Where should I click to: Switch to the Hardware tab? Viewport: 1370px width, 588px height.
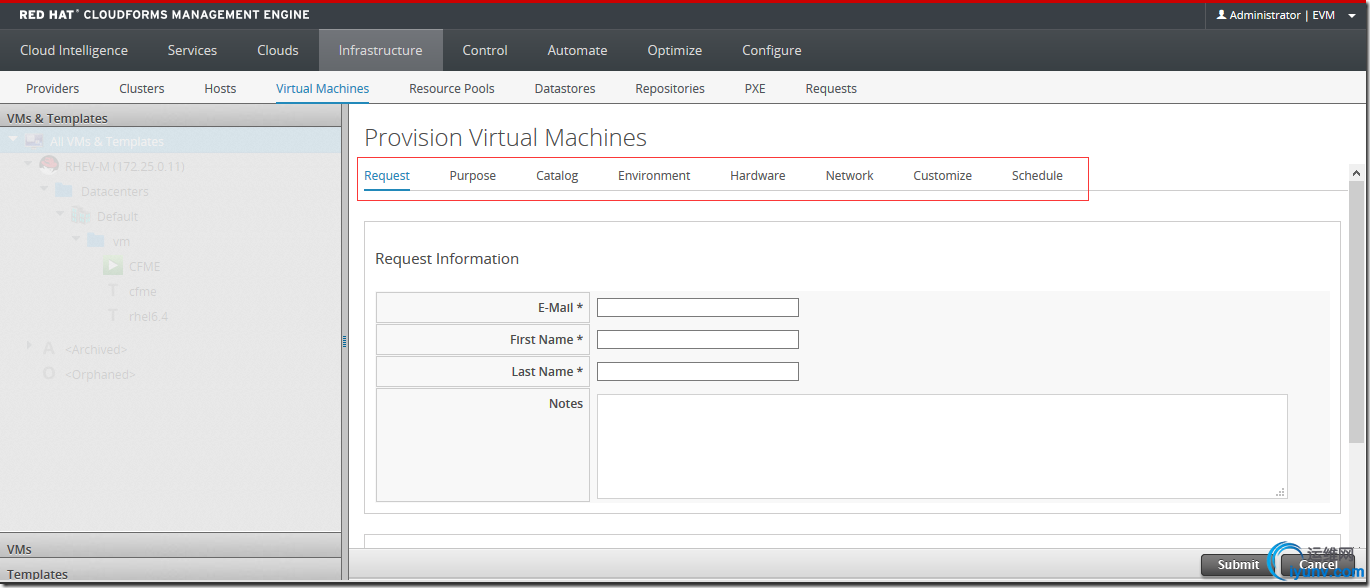[757, 176]
